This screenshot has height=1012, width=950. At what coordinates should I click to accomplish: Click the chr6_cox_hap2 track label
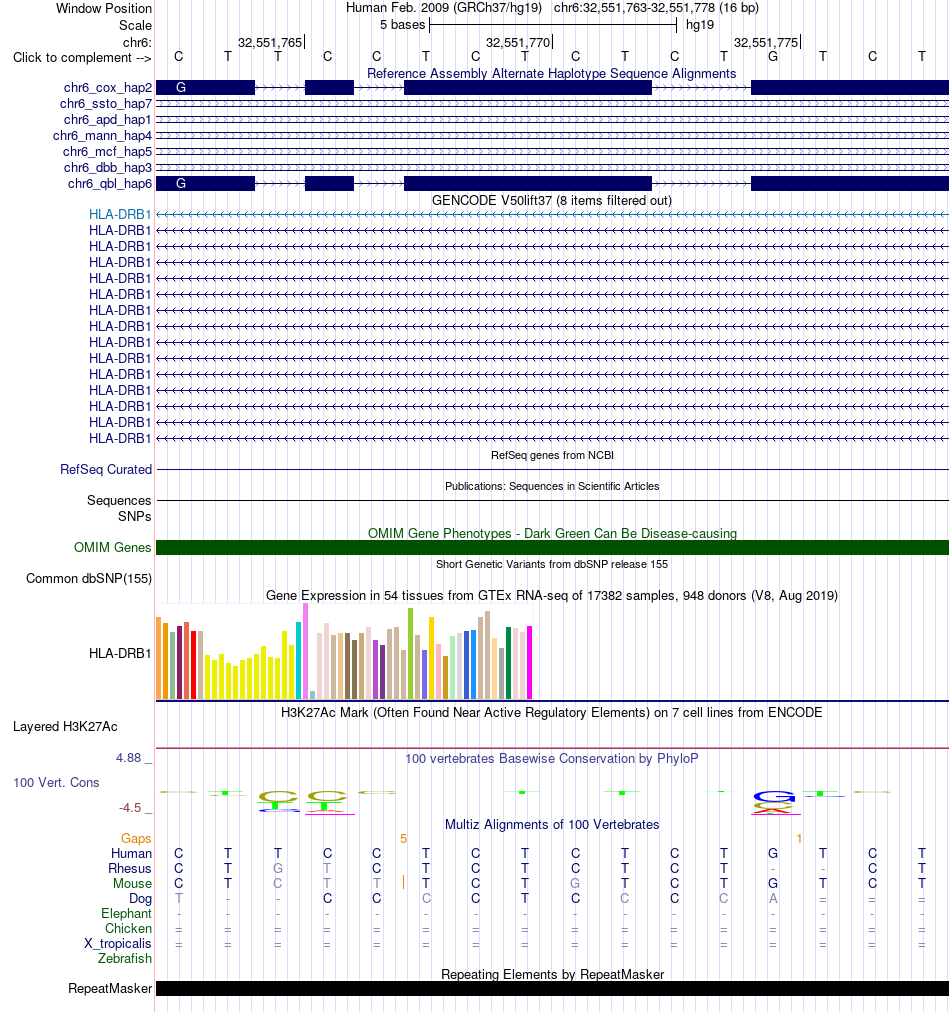pos(108,88)
